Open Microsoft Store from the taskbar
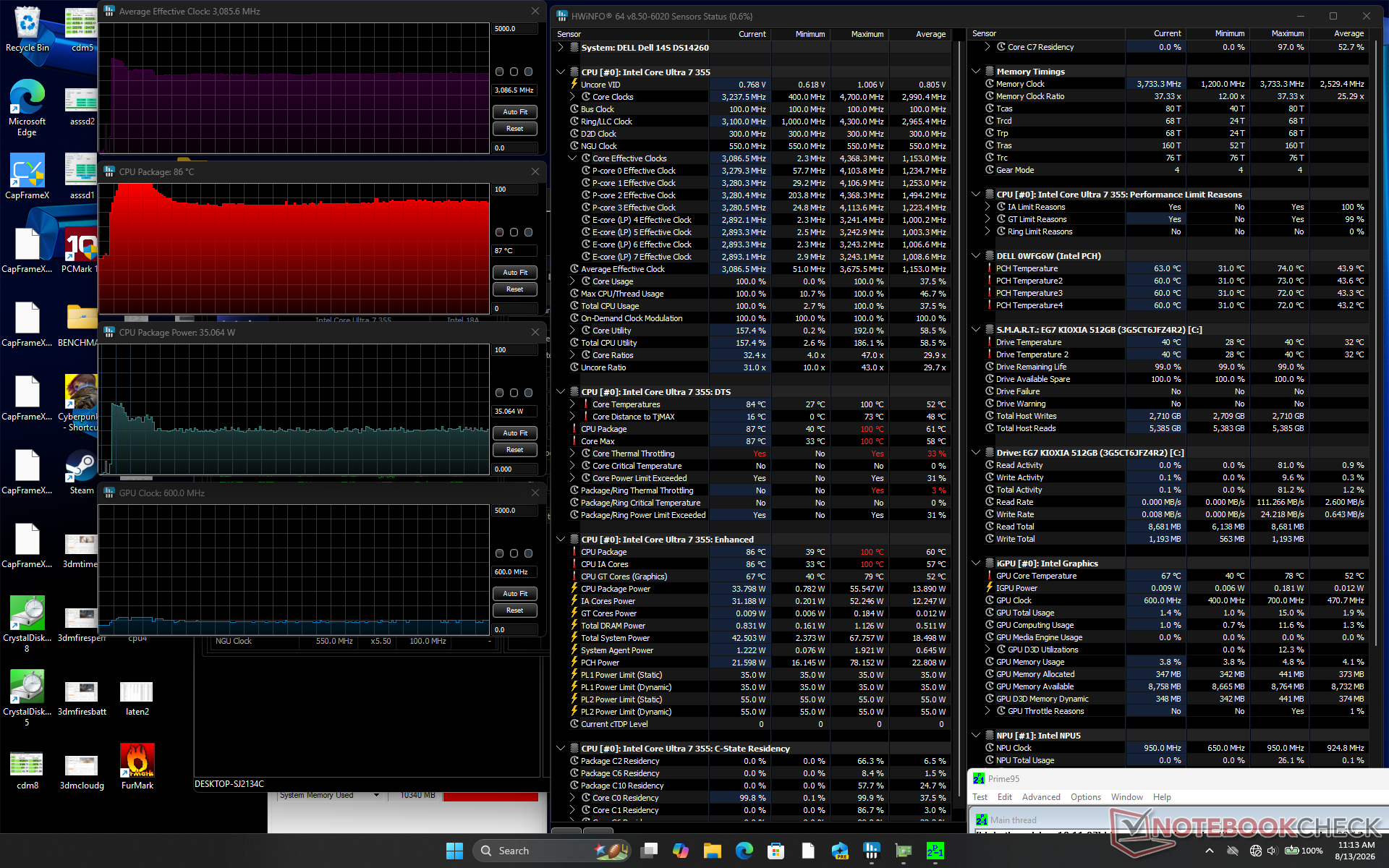 [776, 851]
